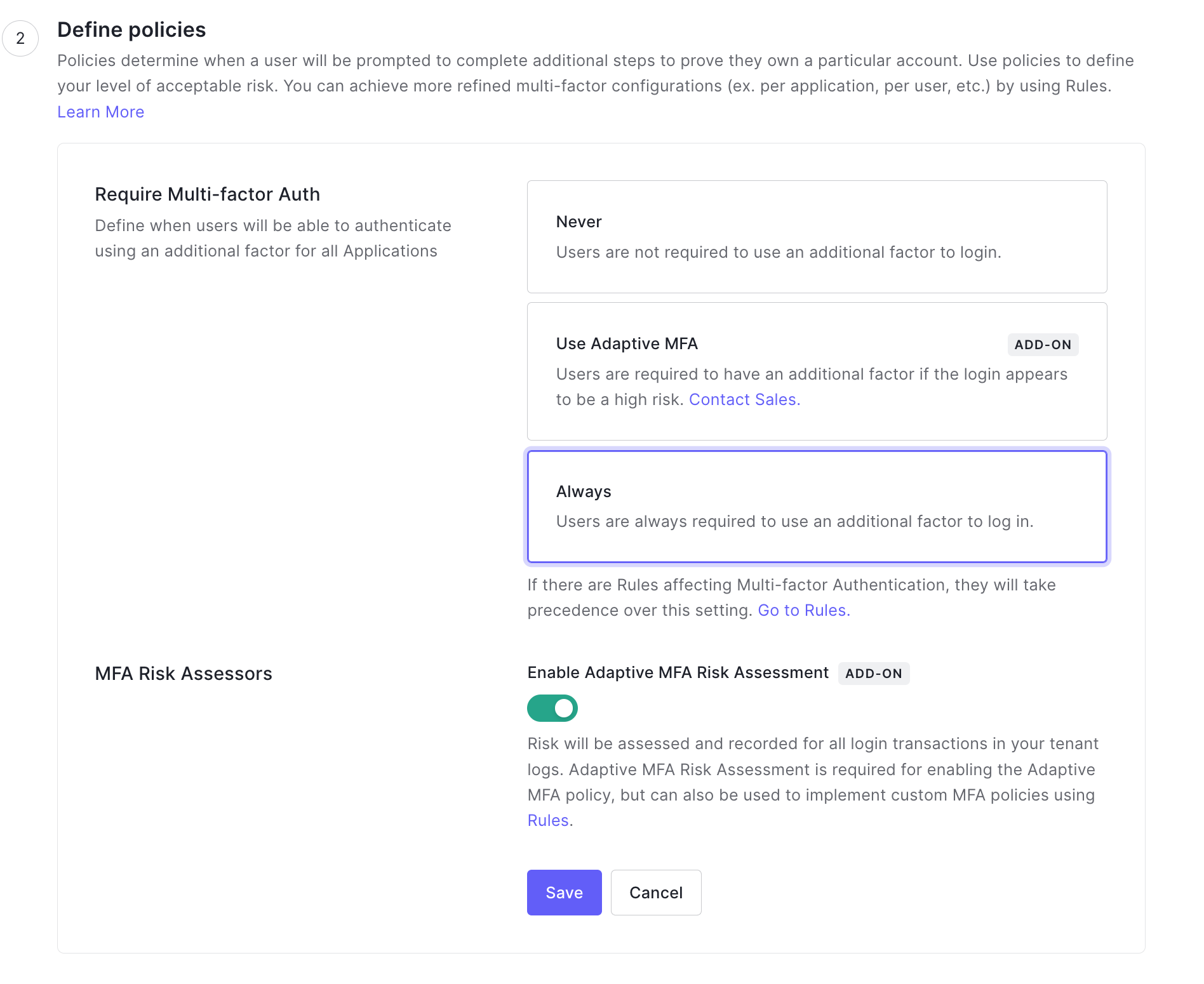Screen dimensions: 1204x984
Task: Save the MFA policy settings
Action: [x=564, y=893]
